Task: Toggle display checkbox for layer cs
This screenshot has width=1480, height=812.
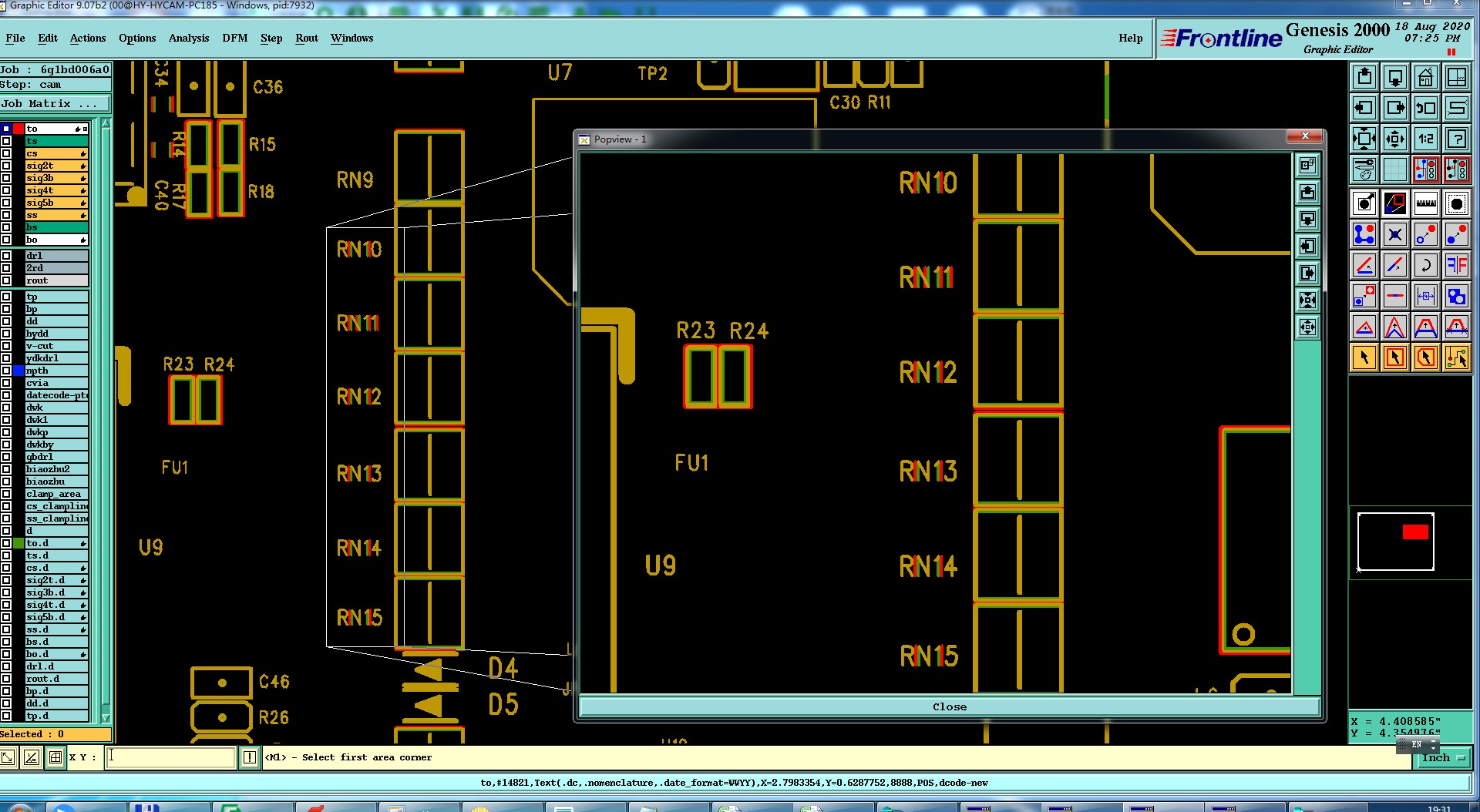Action: pyautogui.click(x=6, y=153)
